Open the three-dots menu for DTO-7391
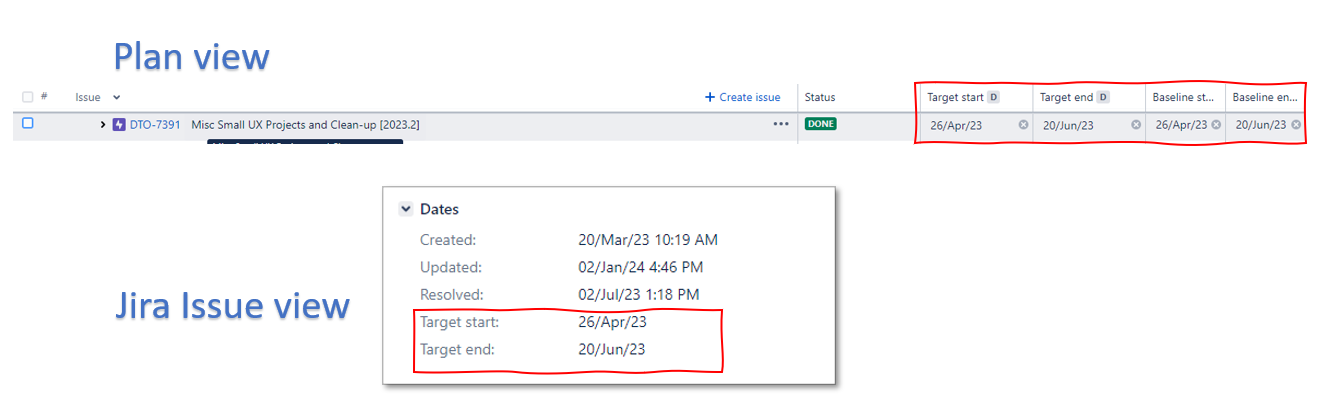Image resolution: width=1320 pixels, height=409 pixels. [781, 125]
